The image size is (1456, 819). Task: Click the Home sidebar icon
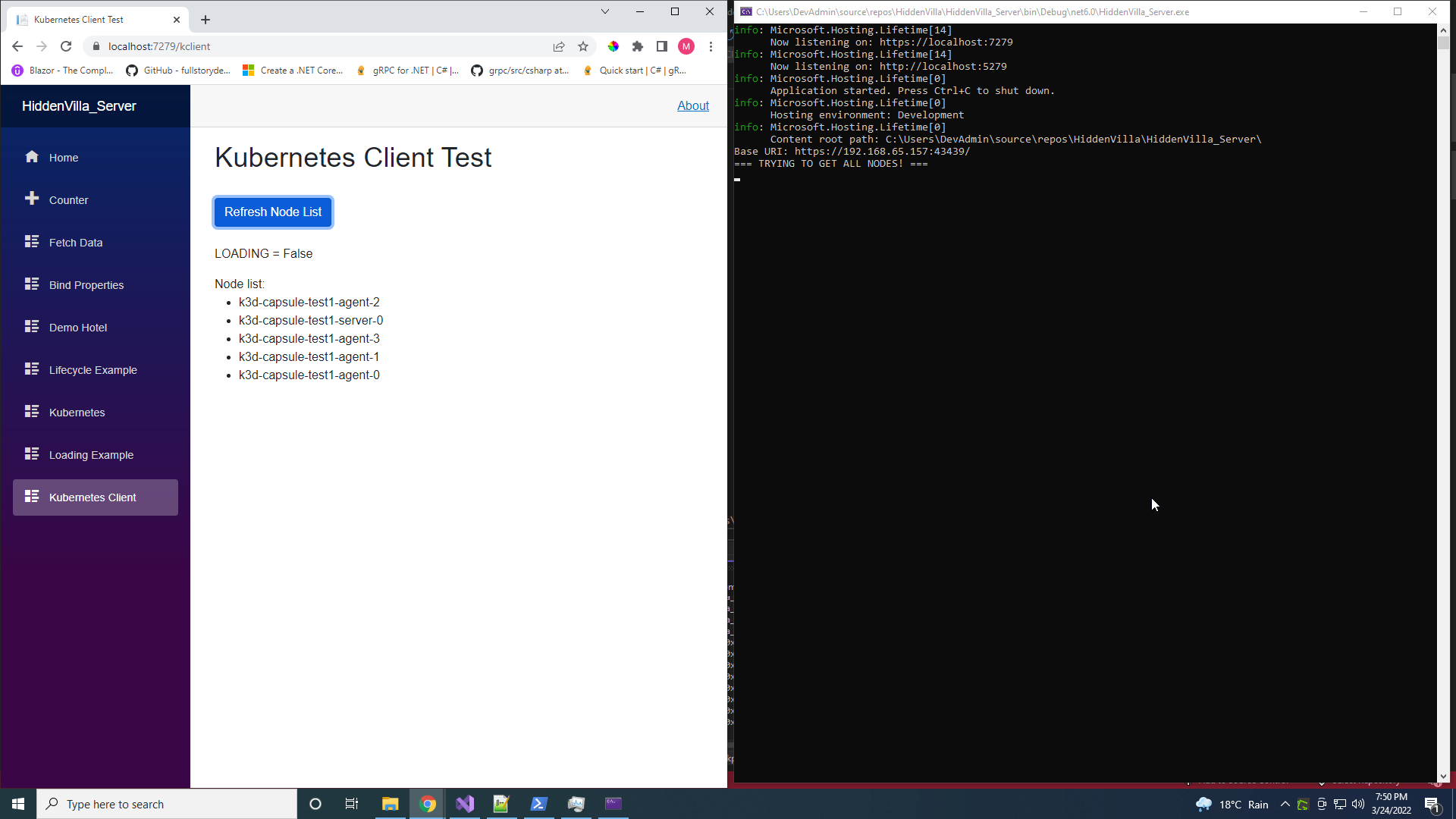click(x=32, y=157)
